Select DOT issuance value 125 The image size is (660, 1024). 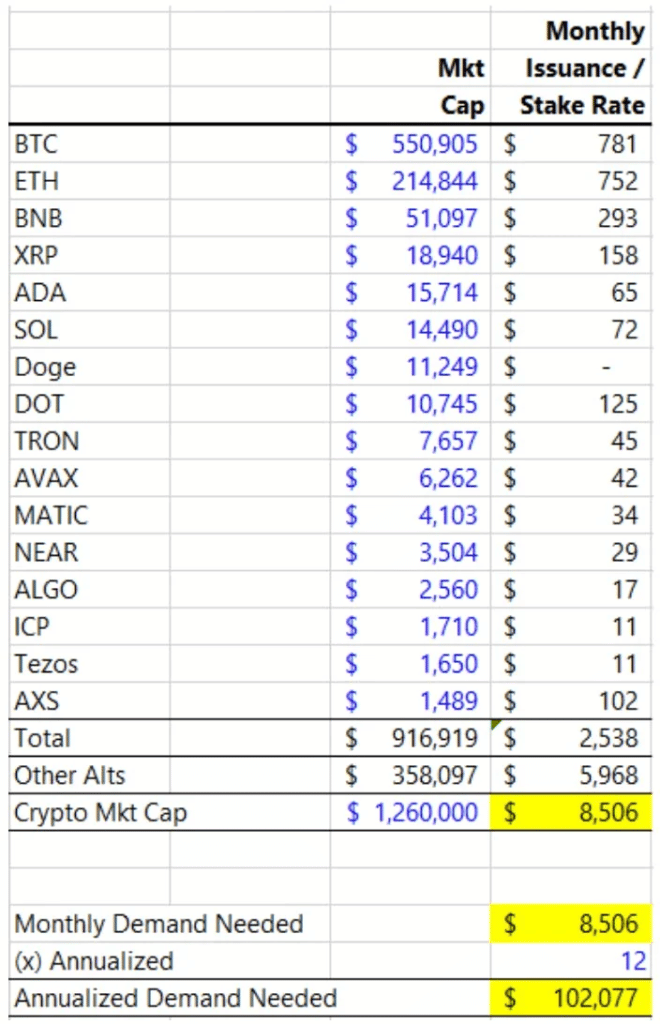point(618,405)
